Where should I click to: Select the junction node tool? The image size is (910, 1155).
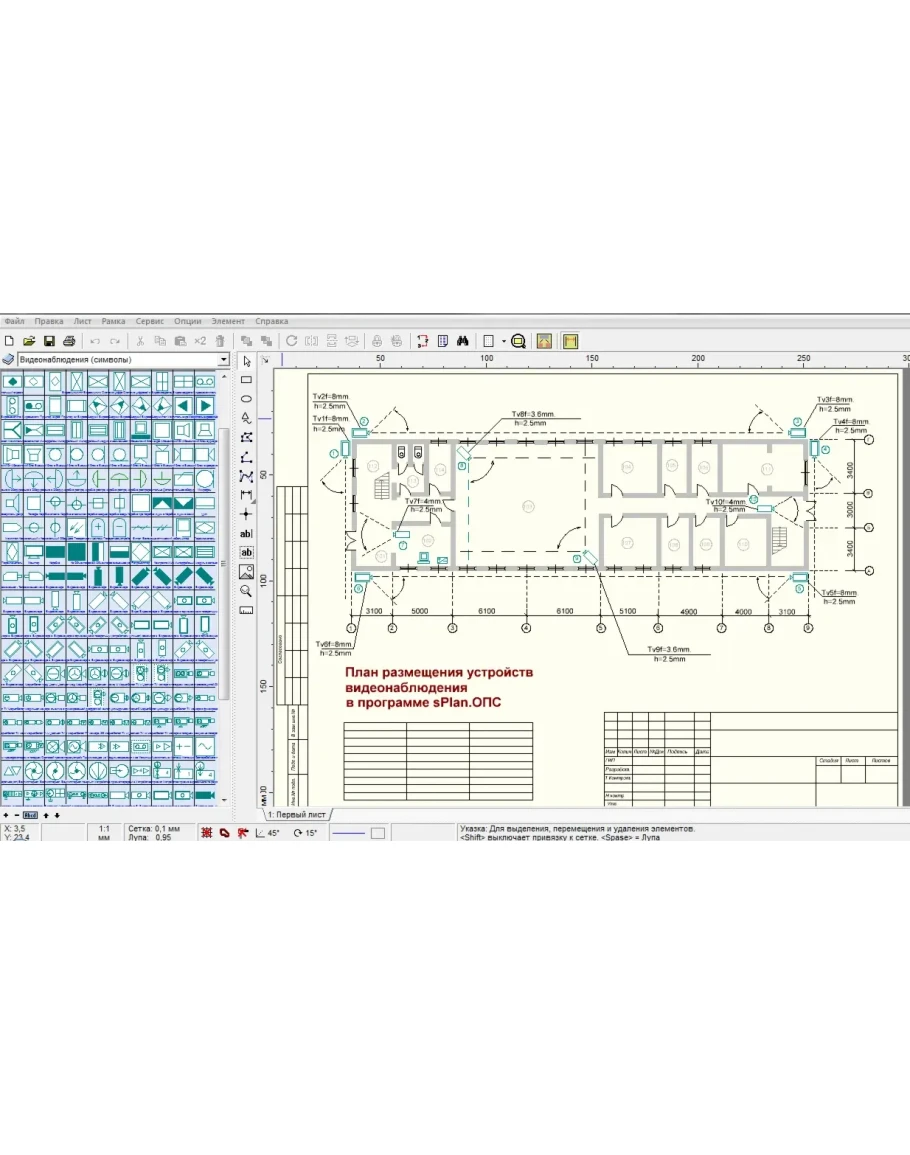click(246, 514)
